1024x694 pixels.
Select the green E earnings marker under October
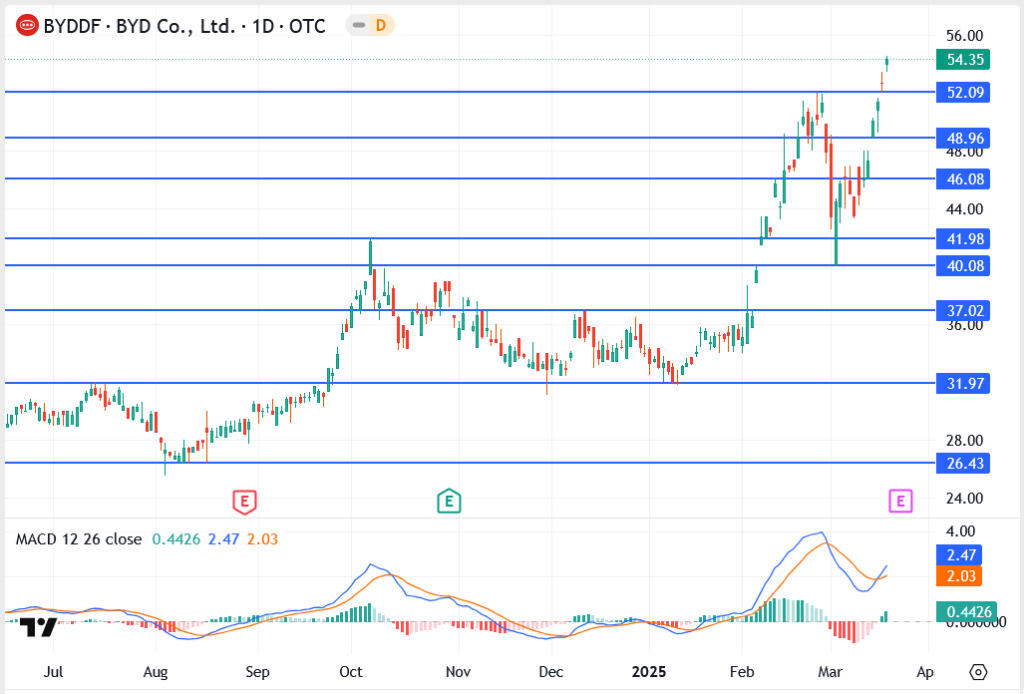tap(450, 501)
